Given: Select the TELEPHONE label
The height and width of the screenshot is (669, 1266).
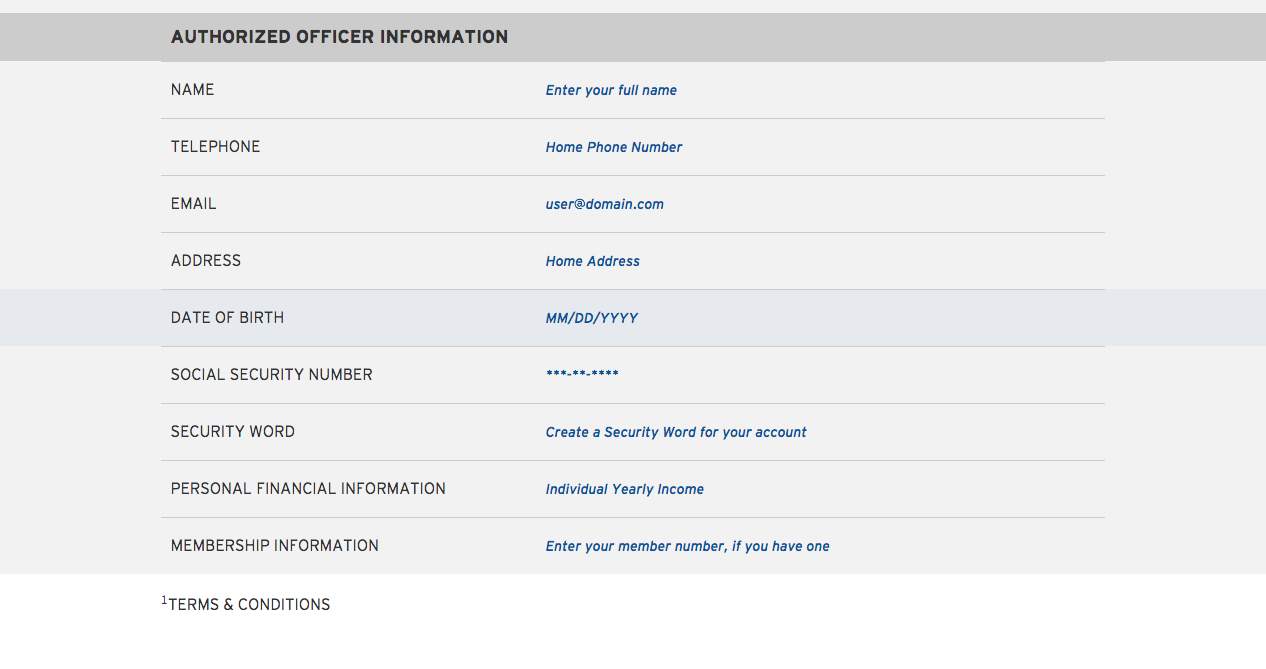Looking at the screenshot, I should pos(215,147).
